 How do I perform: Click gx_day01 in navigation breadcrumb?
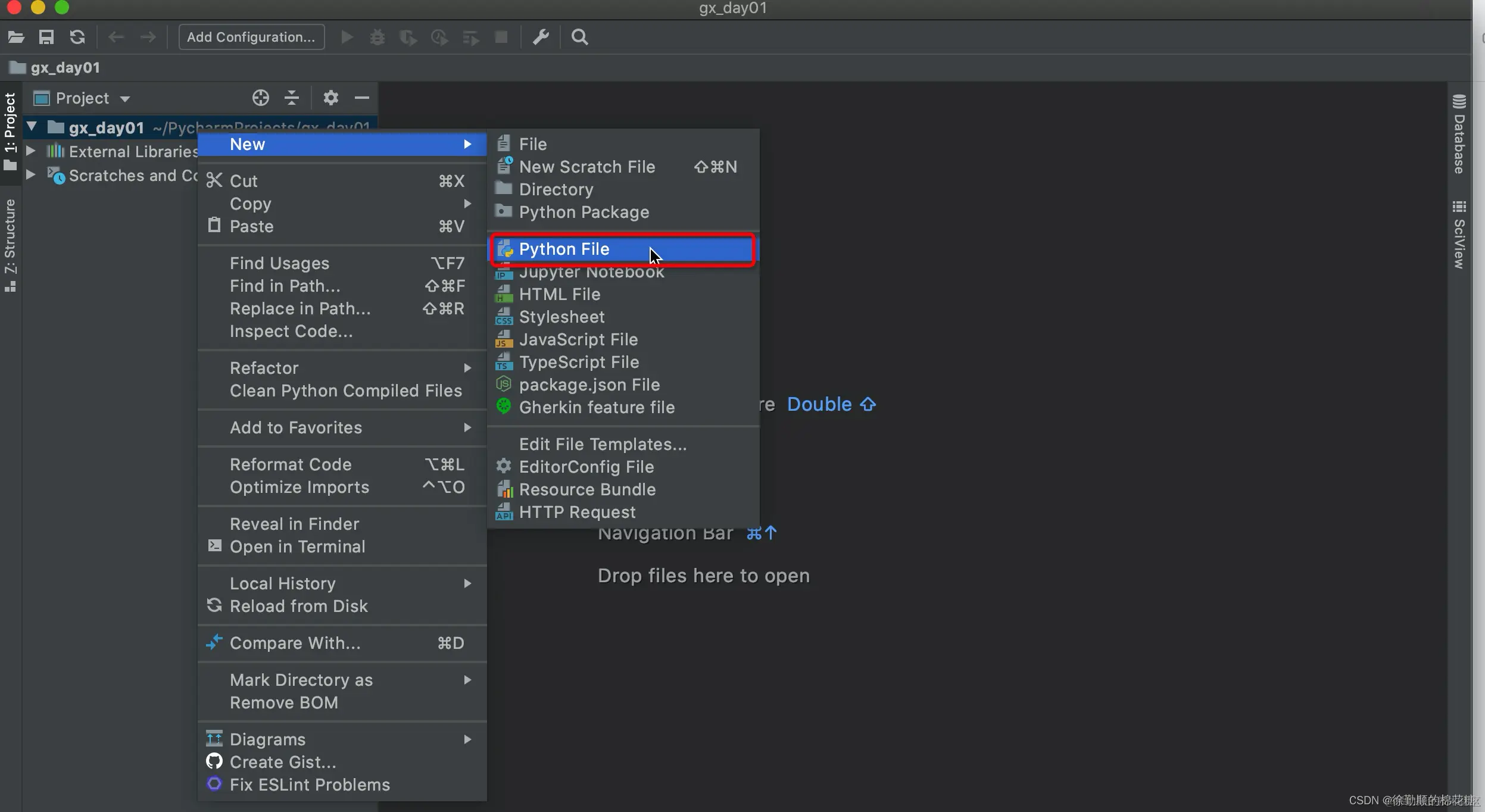(65, 67)
